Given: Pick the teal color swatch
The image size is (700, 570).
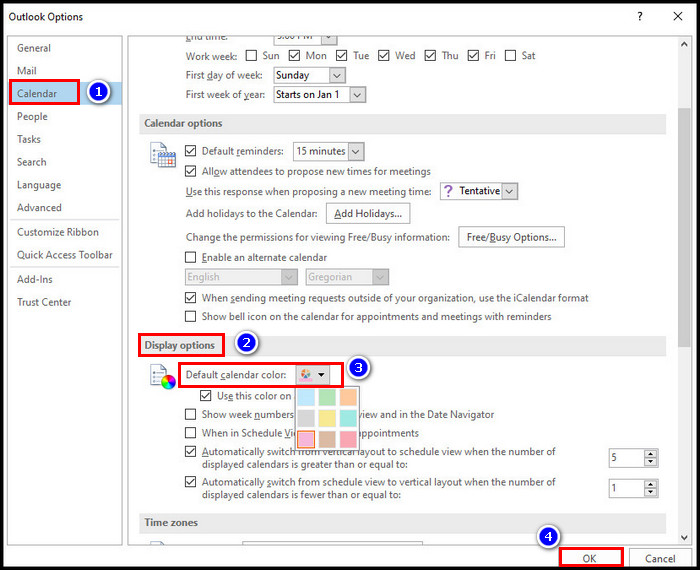Looking at the screenshot, I should coord(348,418).
